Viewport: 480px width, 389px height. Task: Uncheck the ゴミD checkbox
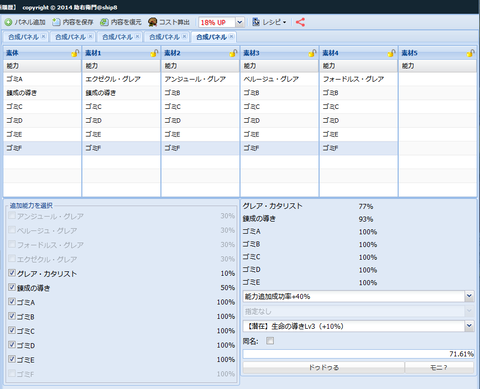tap(12, 345)
